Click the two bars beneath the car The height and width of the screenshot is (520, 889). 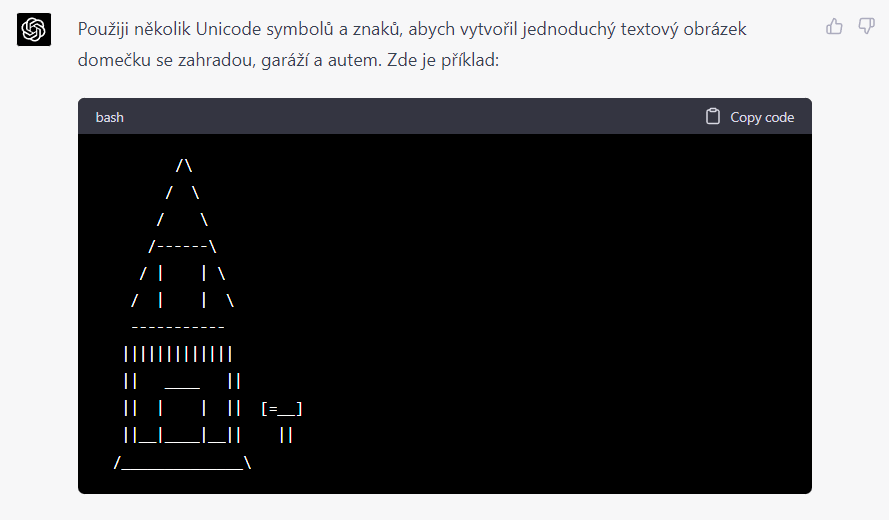point(286,435)
